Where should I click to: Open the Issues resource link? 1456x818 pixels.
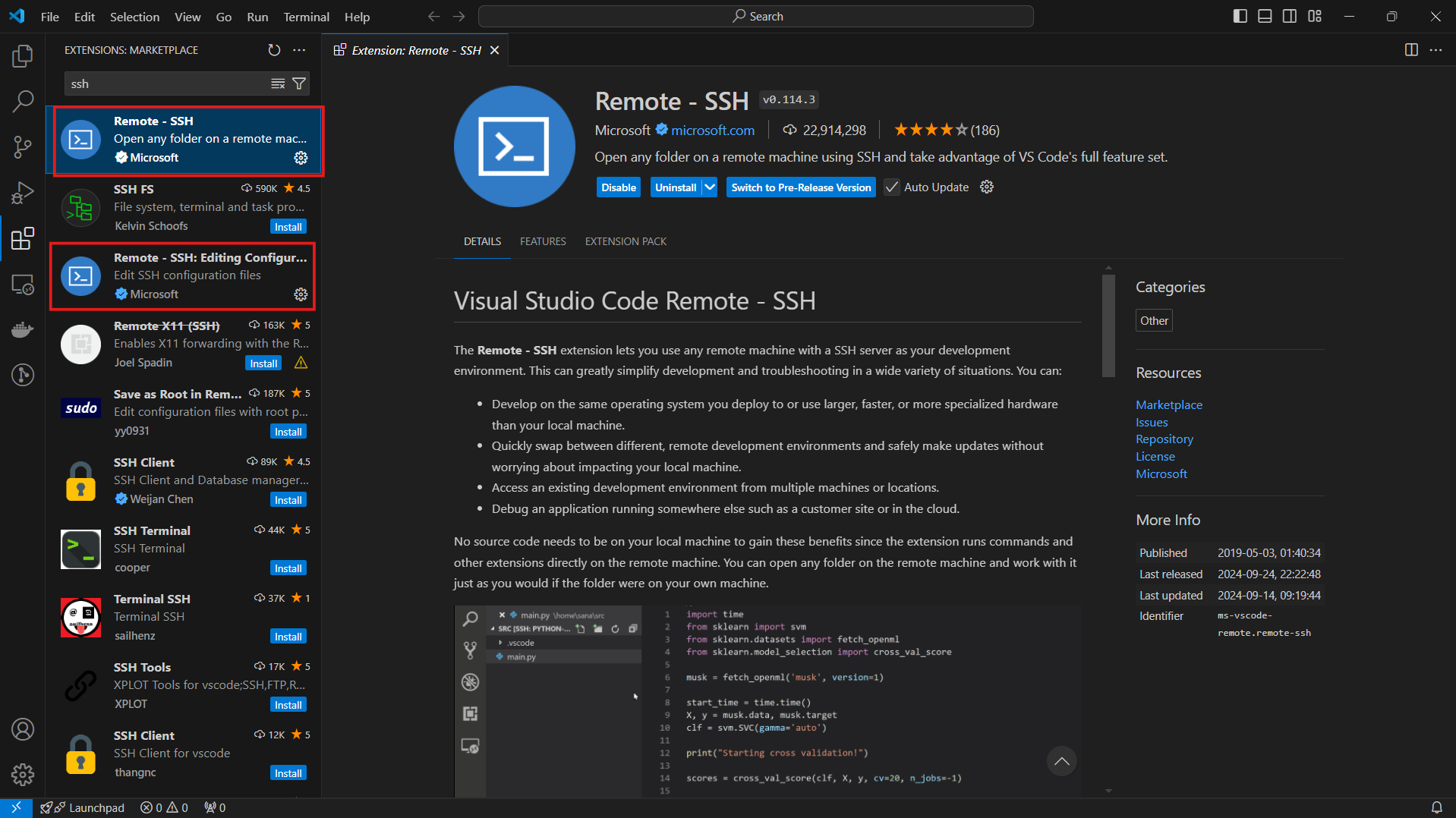tap(1152, 422)
